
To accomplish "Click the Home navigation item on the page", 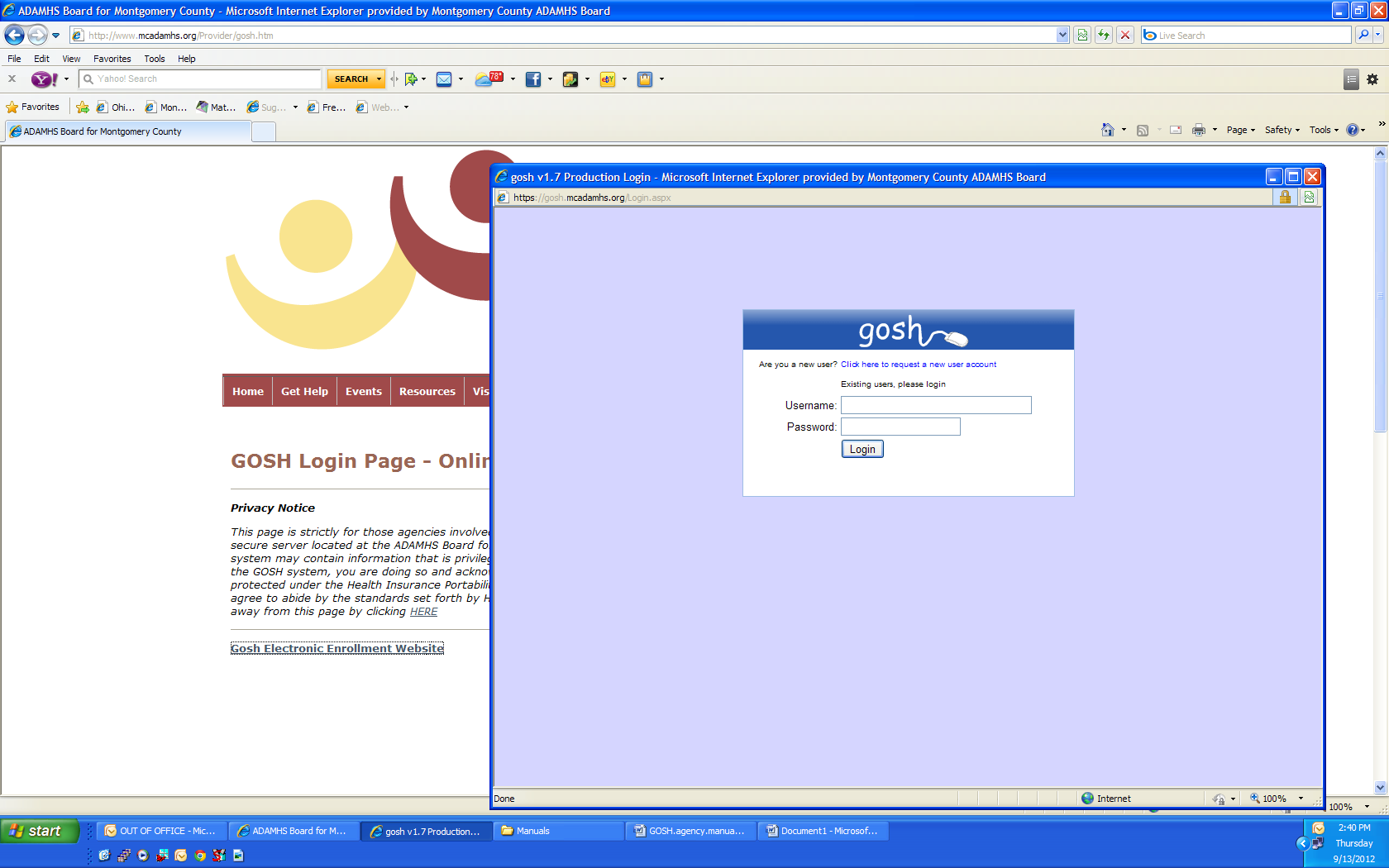I will click(248, 391).
